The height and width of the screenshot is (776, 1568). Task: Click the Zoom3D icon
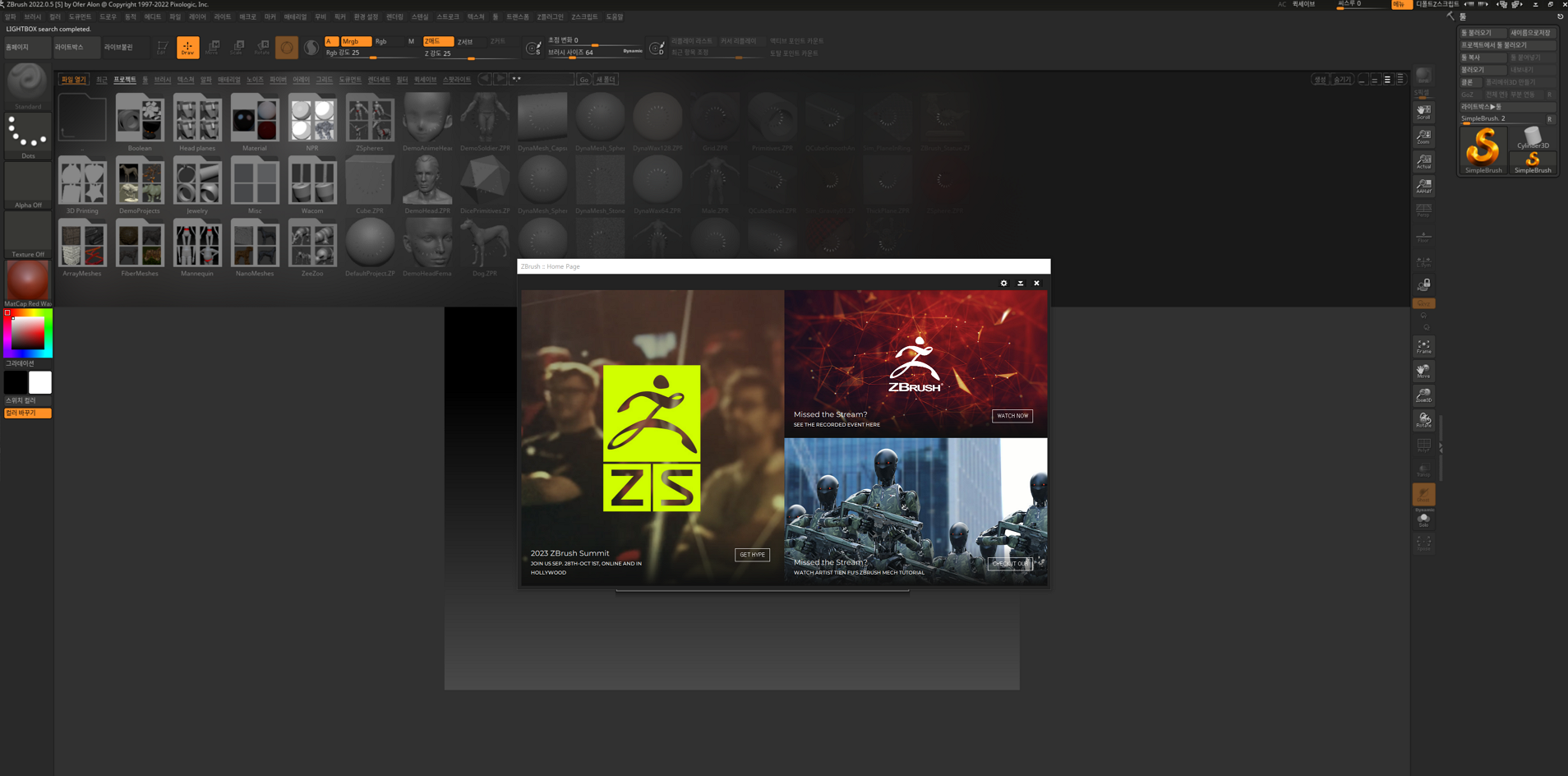1423,395
